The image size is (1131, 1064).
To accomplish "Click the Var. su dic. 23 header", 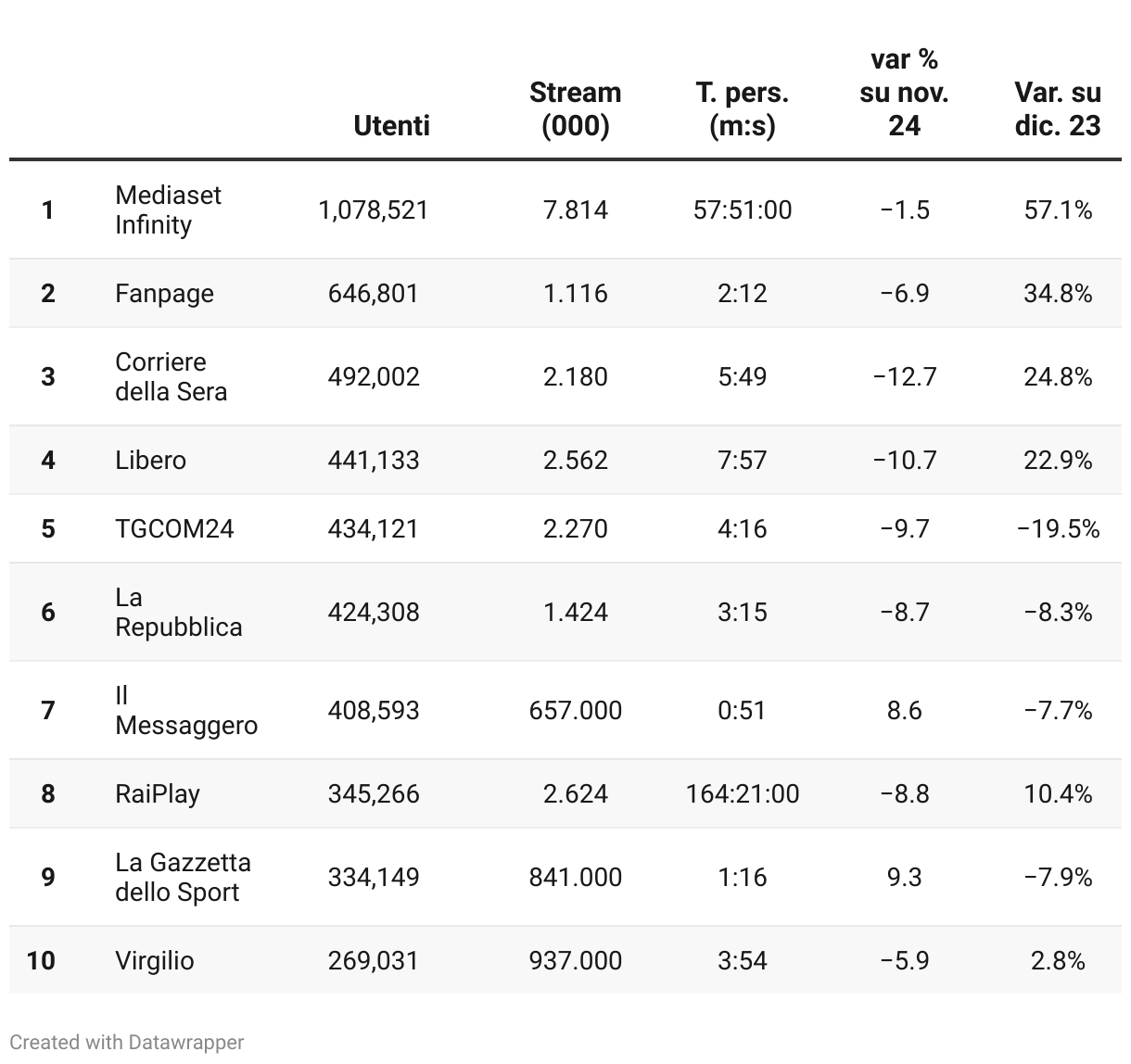I will pyautogui.click(x=1058, y=108).
